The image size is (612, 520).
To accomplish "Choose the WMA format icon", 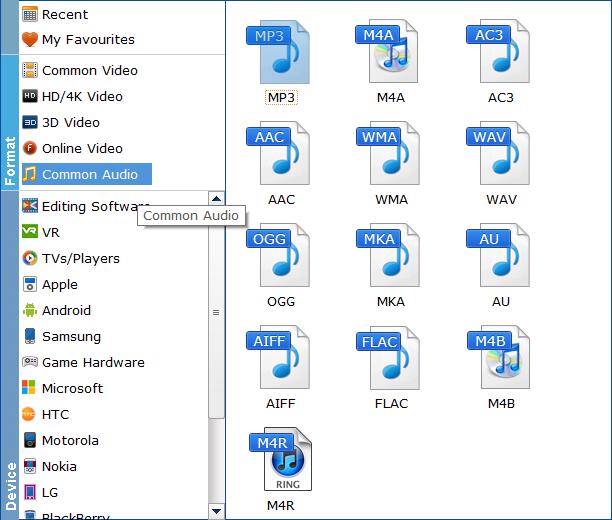I will (x=388, y=153).
